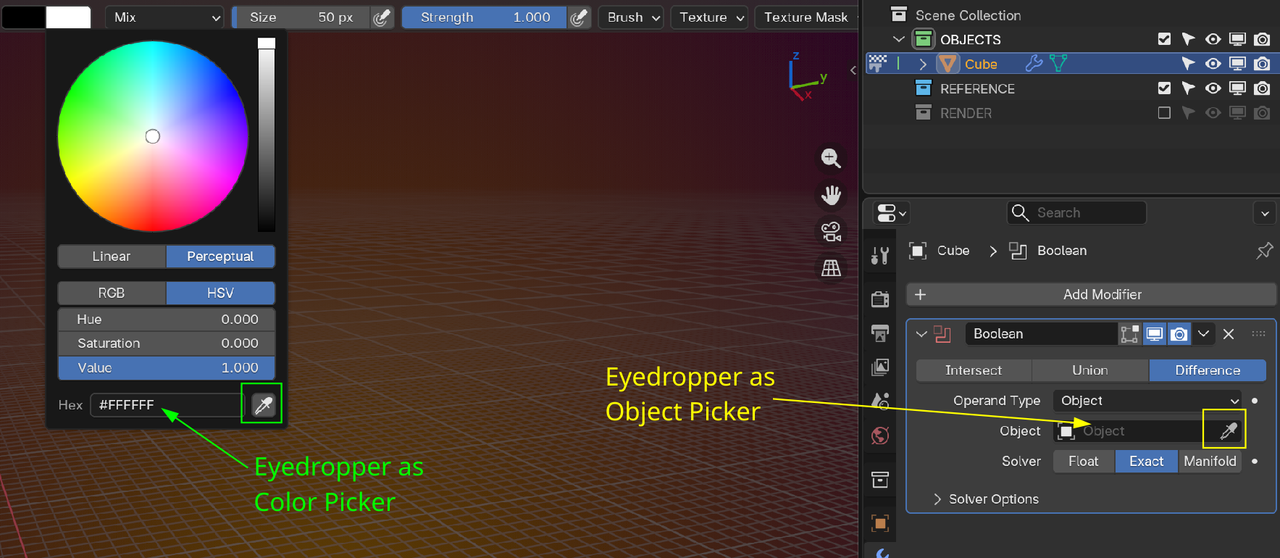Open the Scene properties tab icon
1280x558 pixels.
[x=880, y=401]
